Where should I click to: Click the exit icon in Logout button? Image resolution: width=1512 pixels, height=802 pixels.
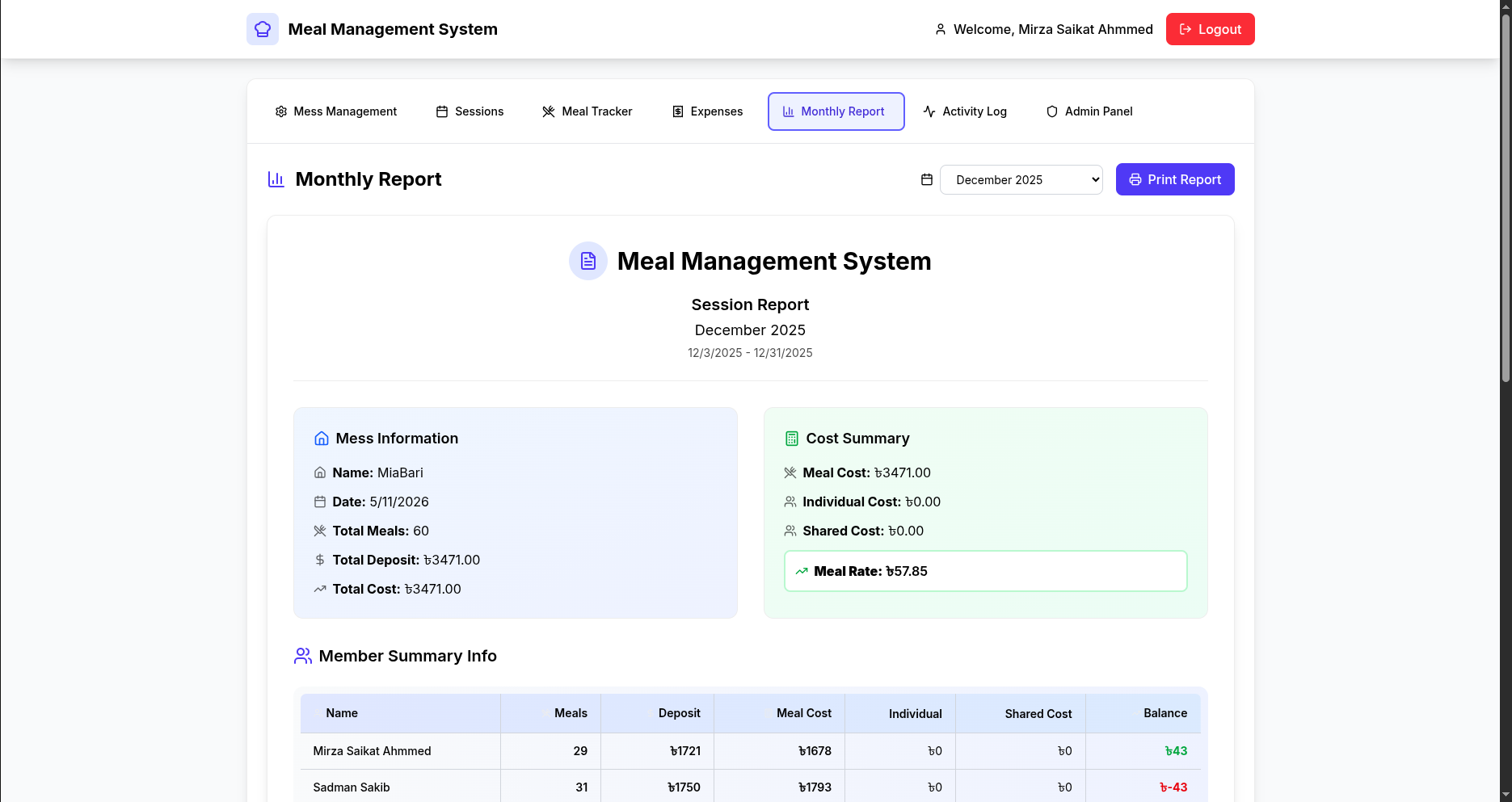pyautogui.click(x=1186, y=29)
